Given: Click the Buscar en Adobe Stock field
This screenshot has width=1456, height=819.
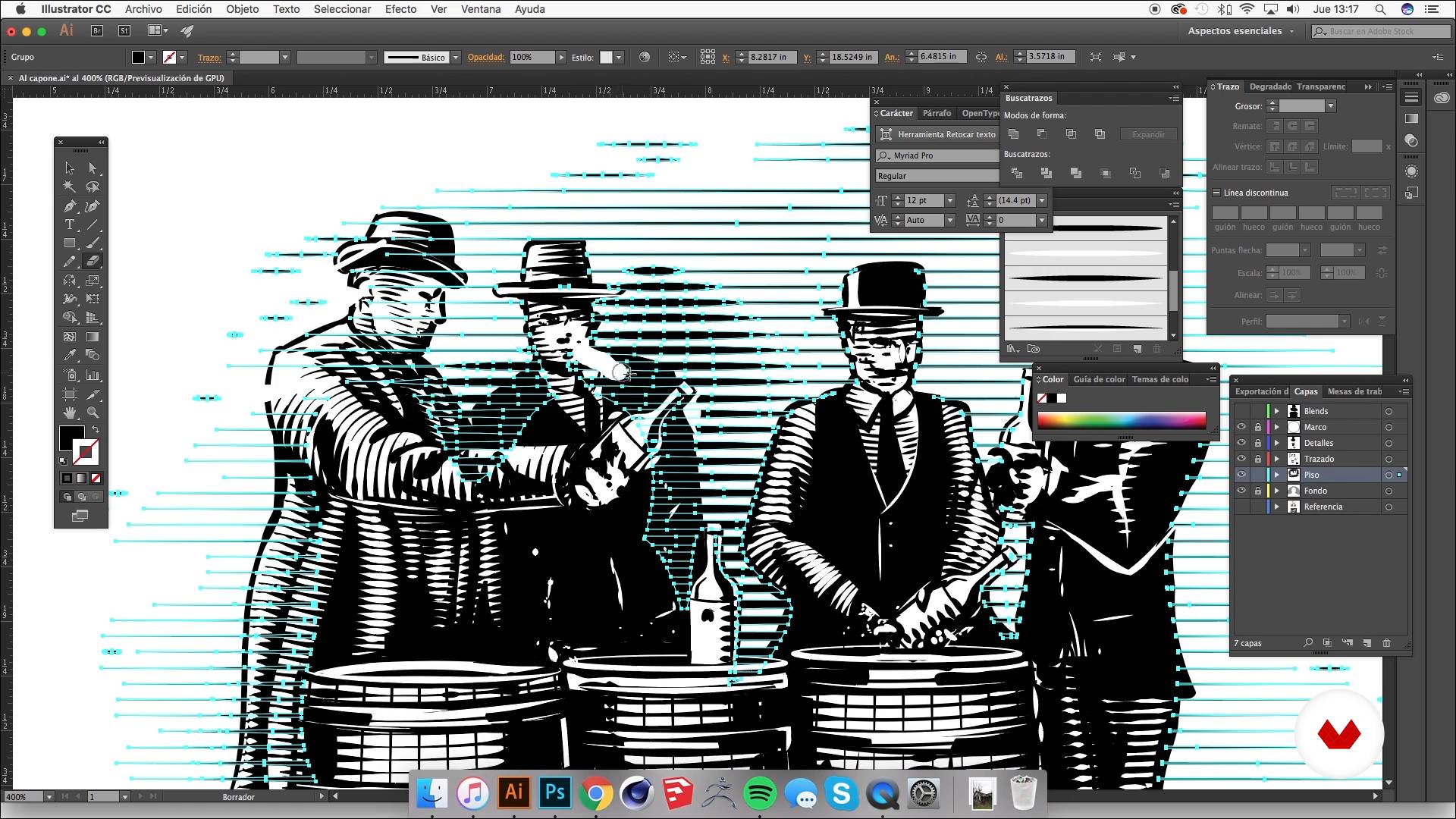Looking at the screenshot, I should (1381, 31).
